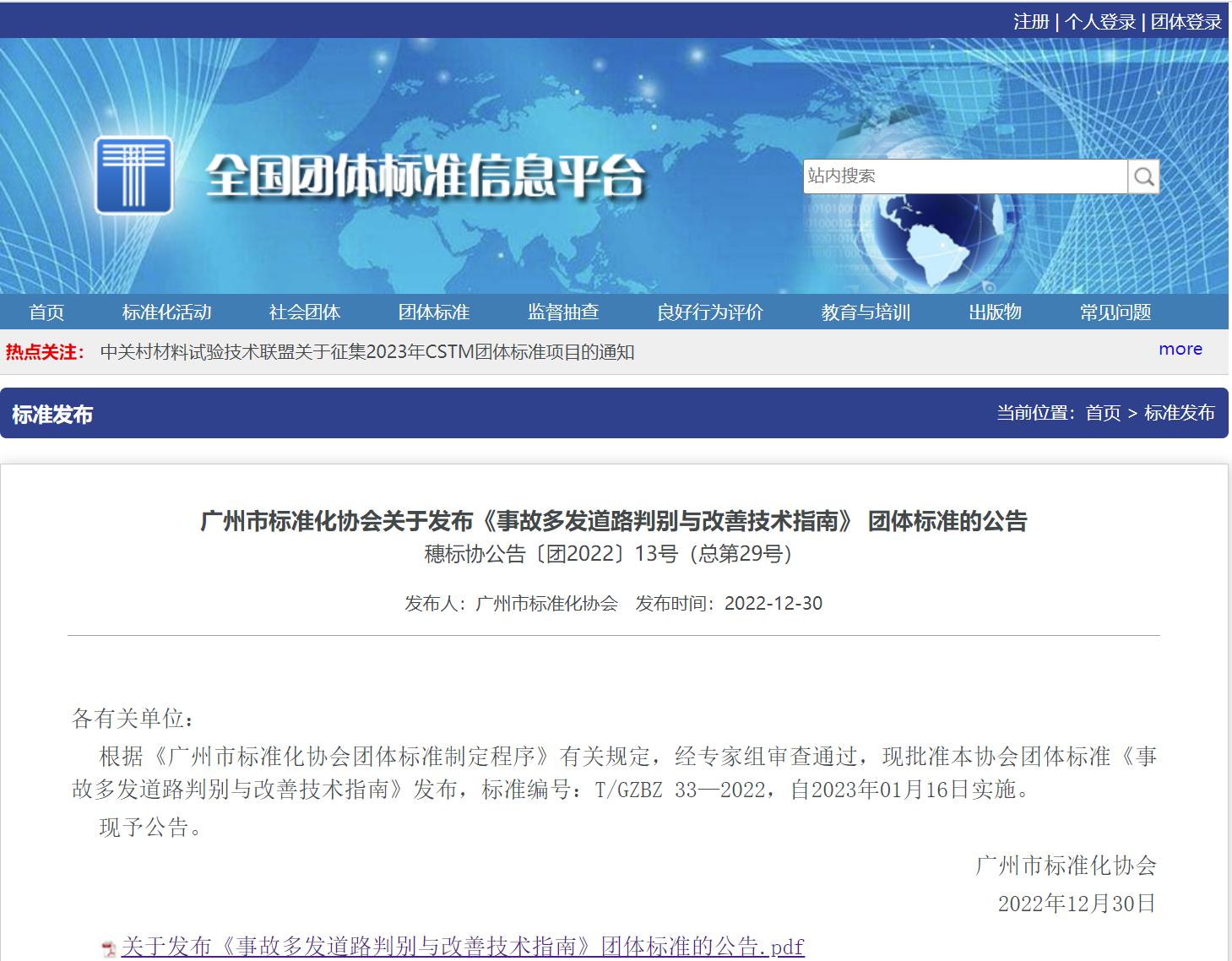Click the more link for hot news
This screenshot has height=961, width=1232.
point(1180,350)
